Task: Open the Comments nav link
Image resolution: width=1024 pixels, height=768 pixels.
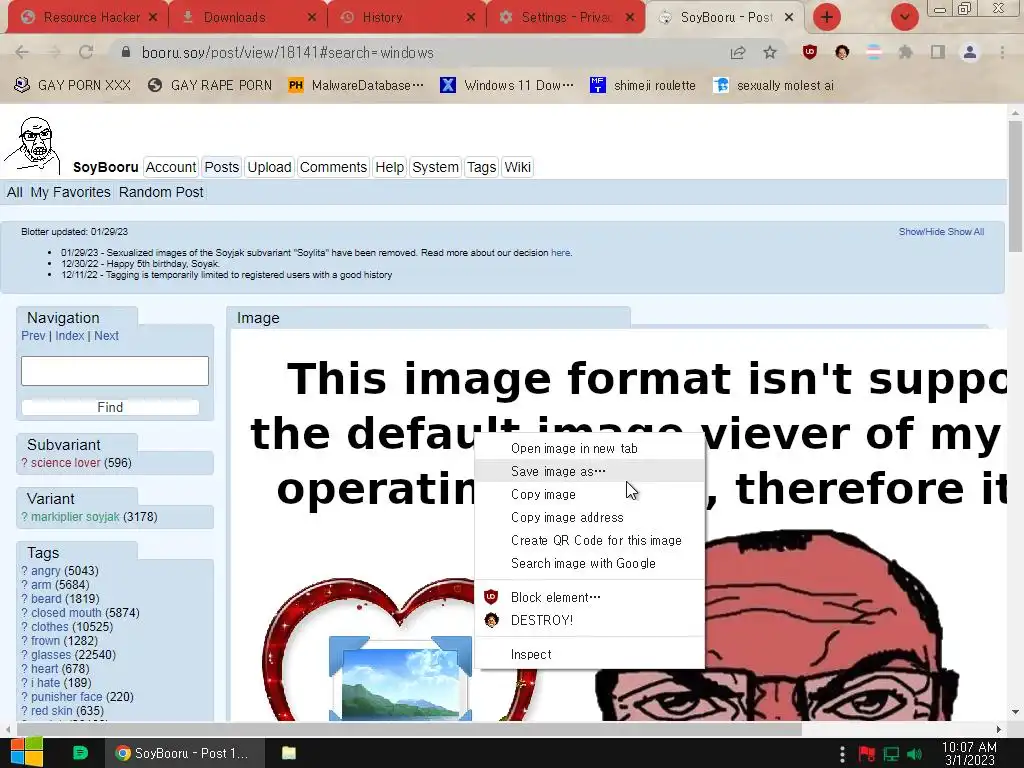Action: (333, 167)
